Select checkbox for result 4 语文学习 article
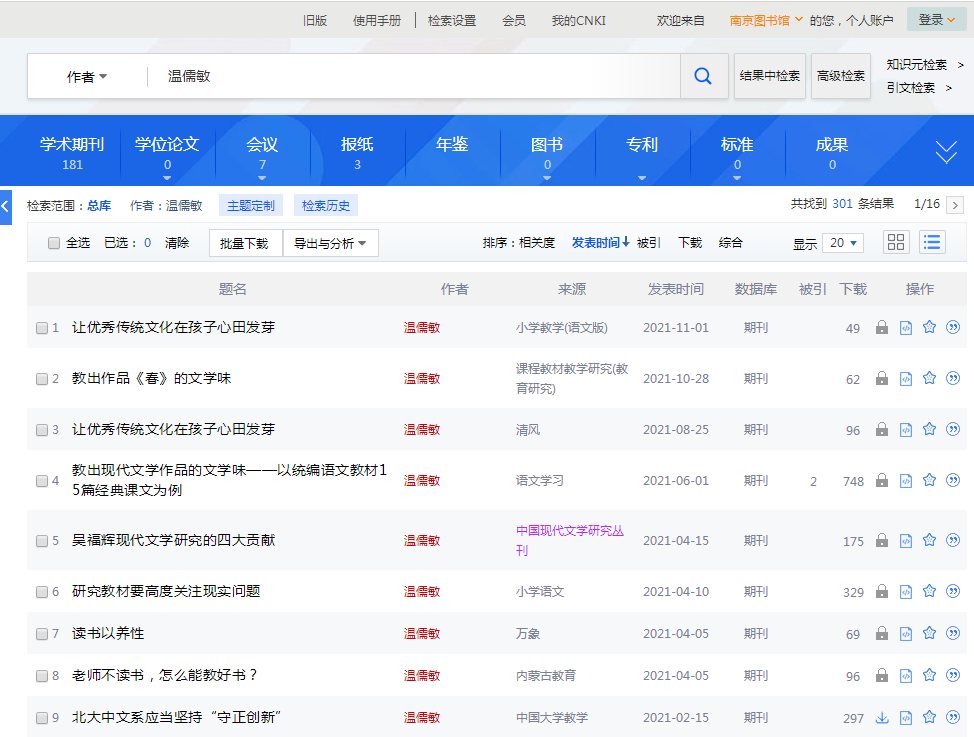The height and width of the screenshot is (737, 974). (x=42, y=480)
